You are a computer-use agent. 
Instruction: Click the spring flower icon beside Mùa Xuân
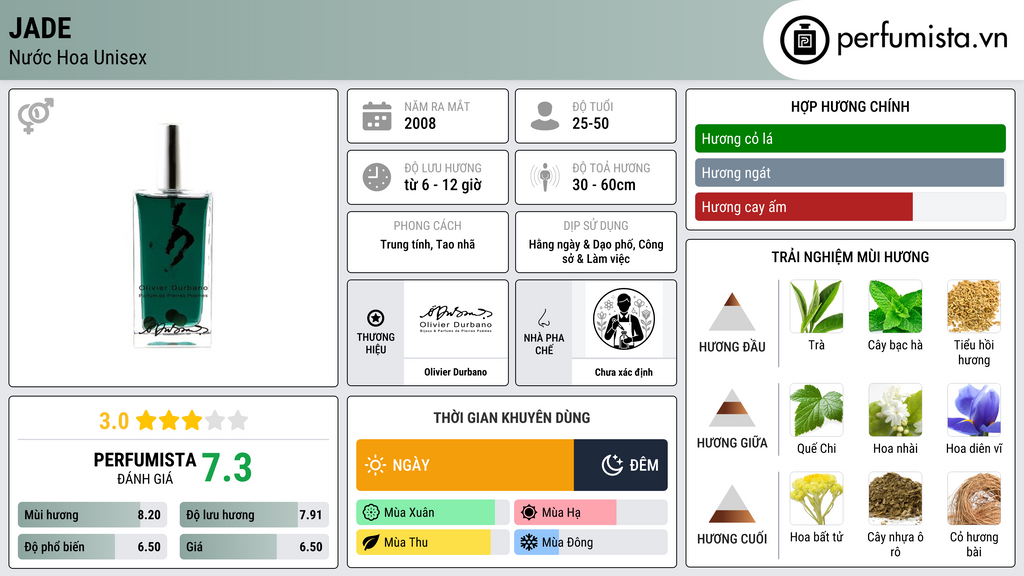tap(371, 513)
